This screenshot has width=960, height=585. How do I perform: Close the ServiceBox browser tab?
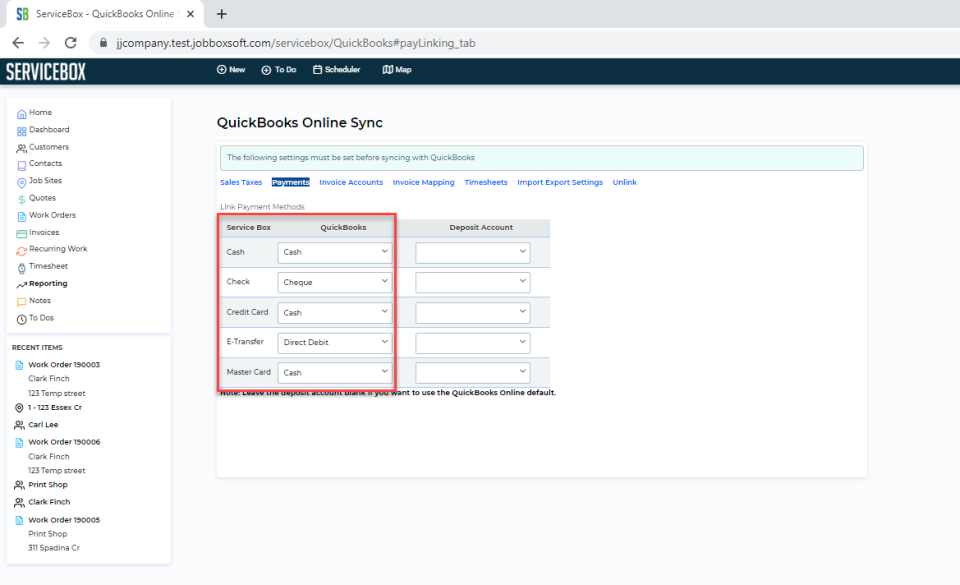point(190,13)
